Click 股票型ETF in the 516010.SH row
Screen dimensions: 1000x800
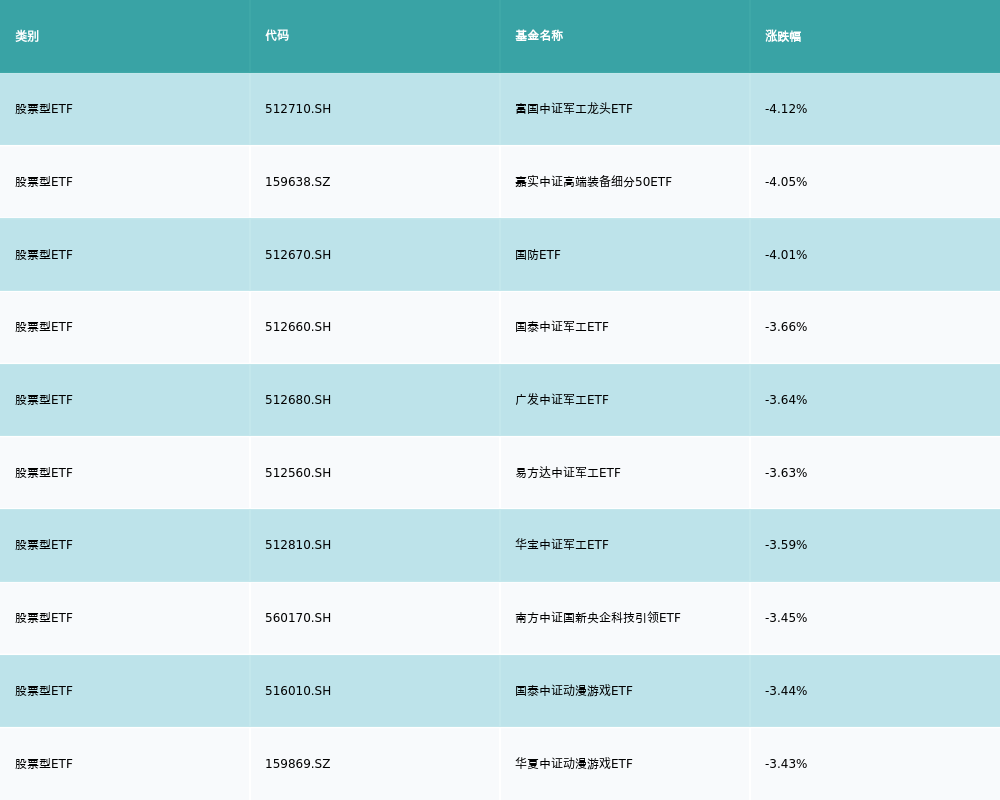44,691
